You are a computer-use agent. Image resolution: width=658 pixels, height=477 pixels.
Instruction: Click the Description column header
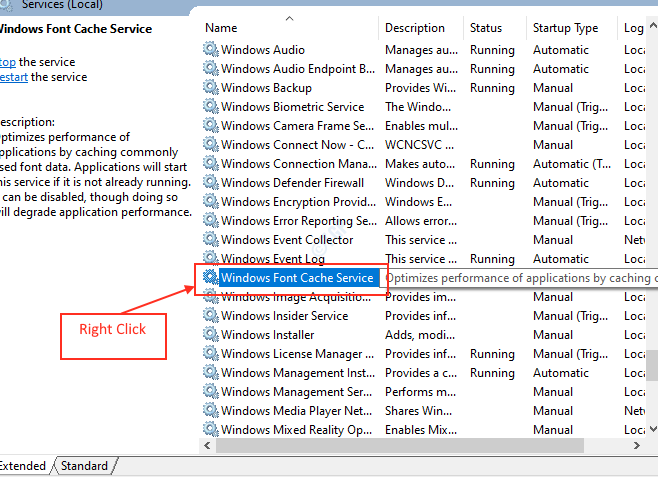click(421, 28)
